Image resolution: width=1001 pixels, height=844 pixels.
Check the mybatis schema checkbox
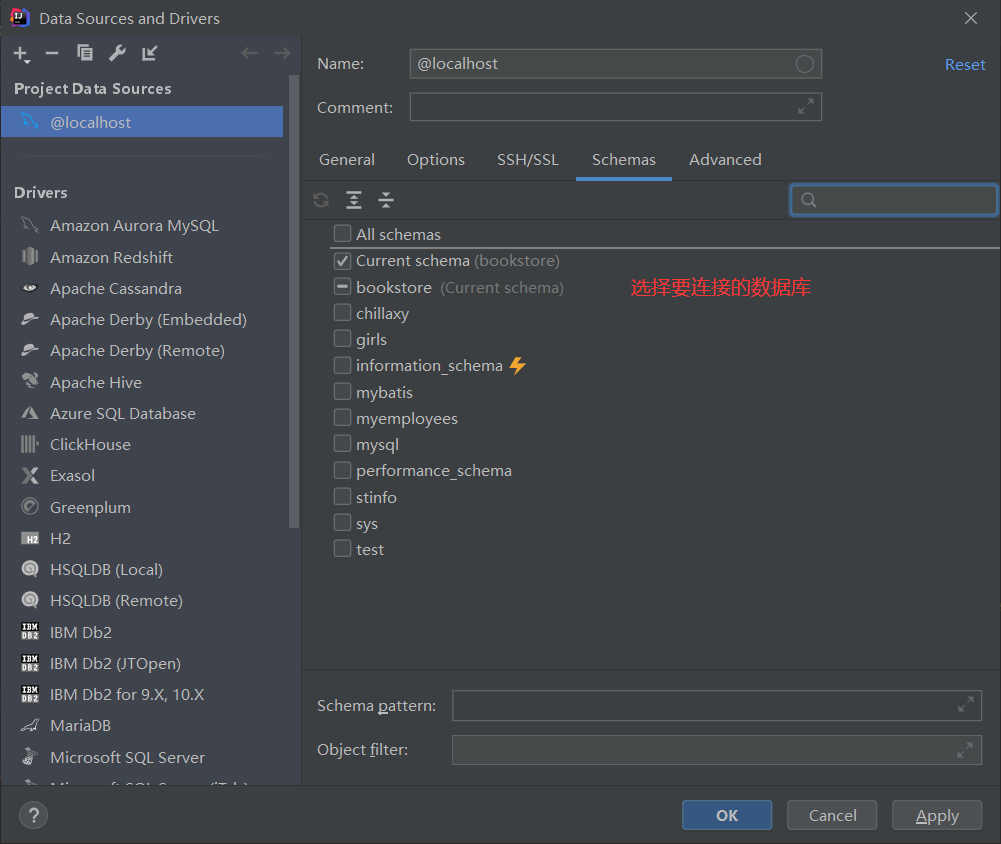click(x=342, y=392)
